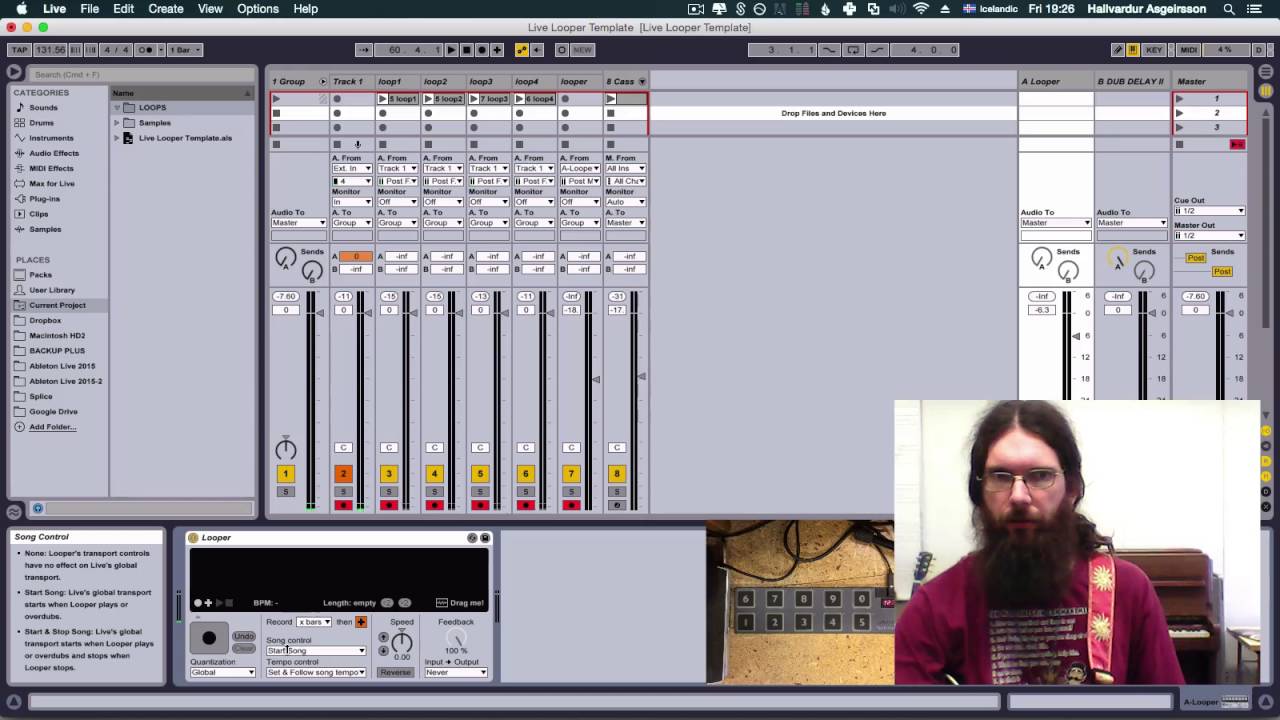Toggle track 7 activator button
The height and width of the screenshot is (720, 1280).
(x=571, y=474)
